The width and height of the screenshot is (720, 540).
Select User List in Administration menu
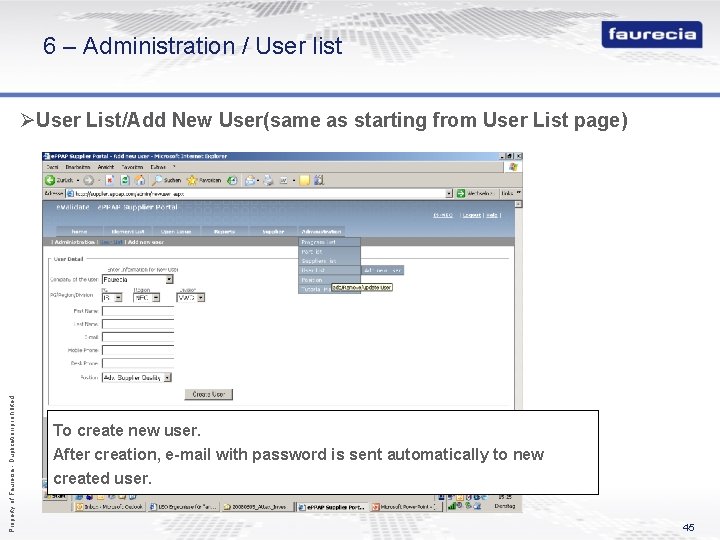pyautogui.click(x=329, y=270)
